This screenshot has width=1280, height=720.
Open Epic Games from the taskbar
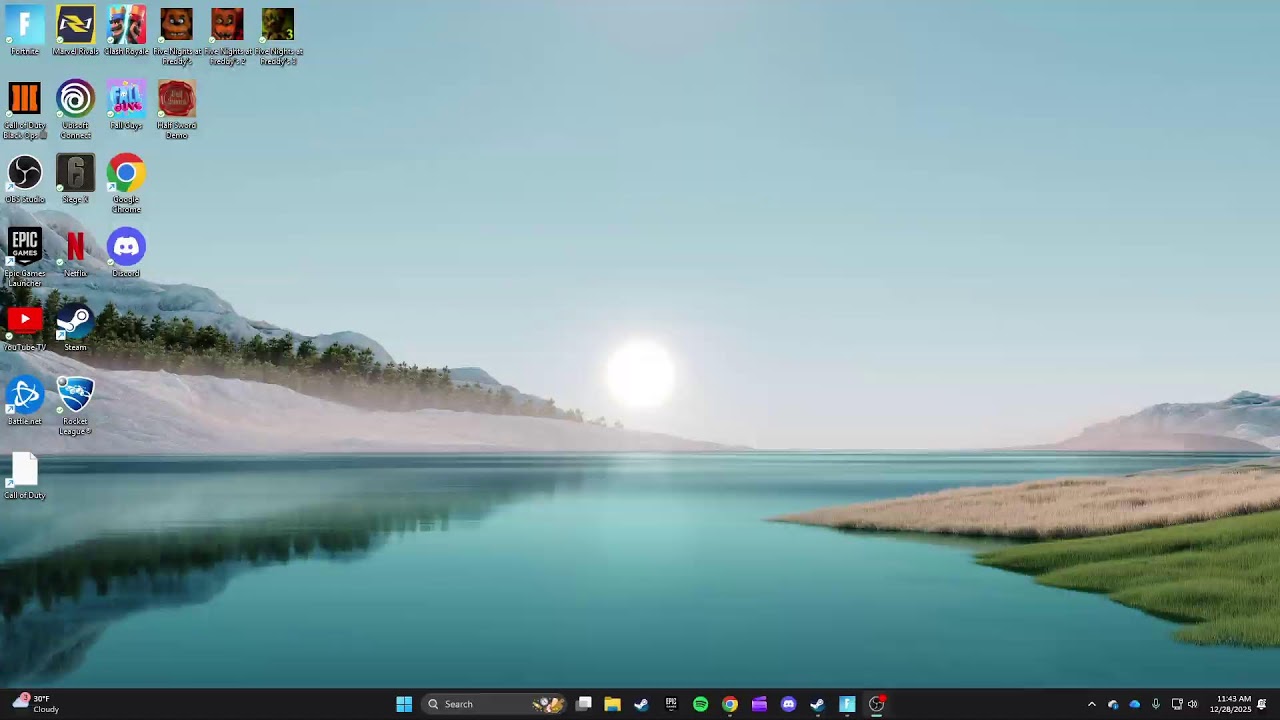(x=671, y=704)
